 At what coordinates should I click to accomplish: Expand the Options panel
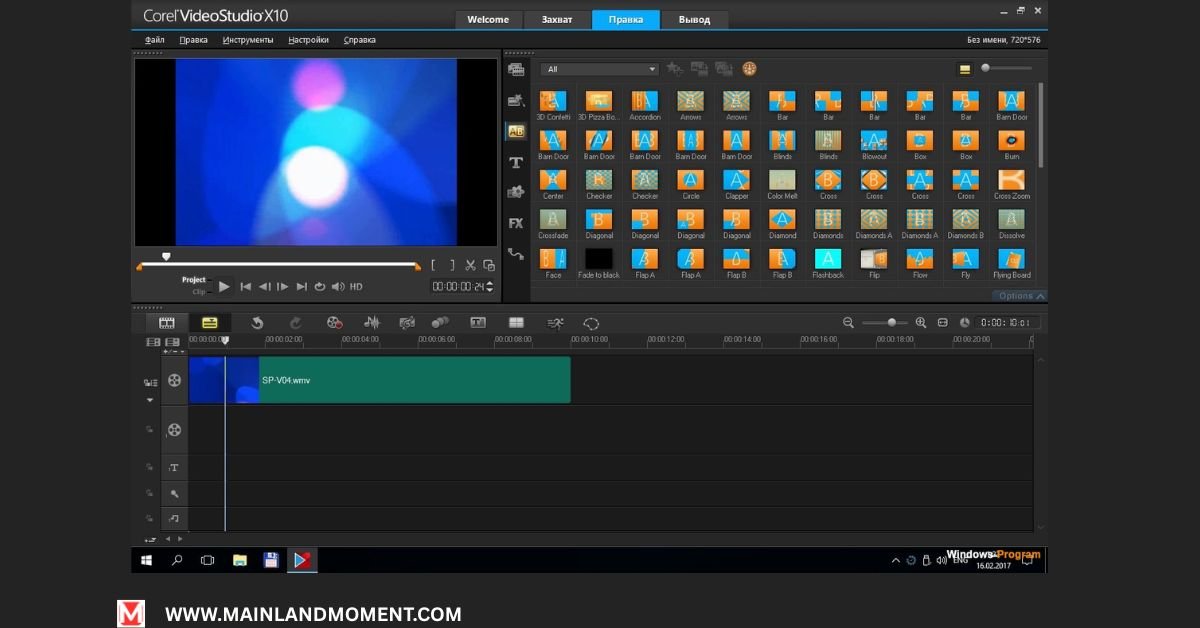pyautogui.click(x=1021, y=296)
